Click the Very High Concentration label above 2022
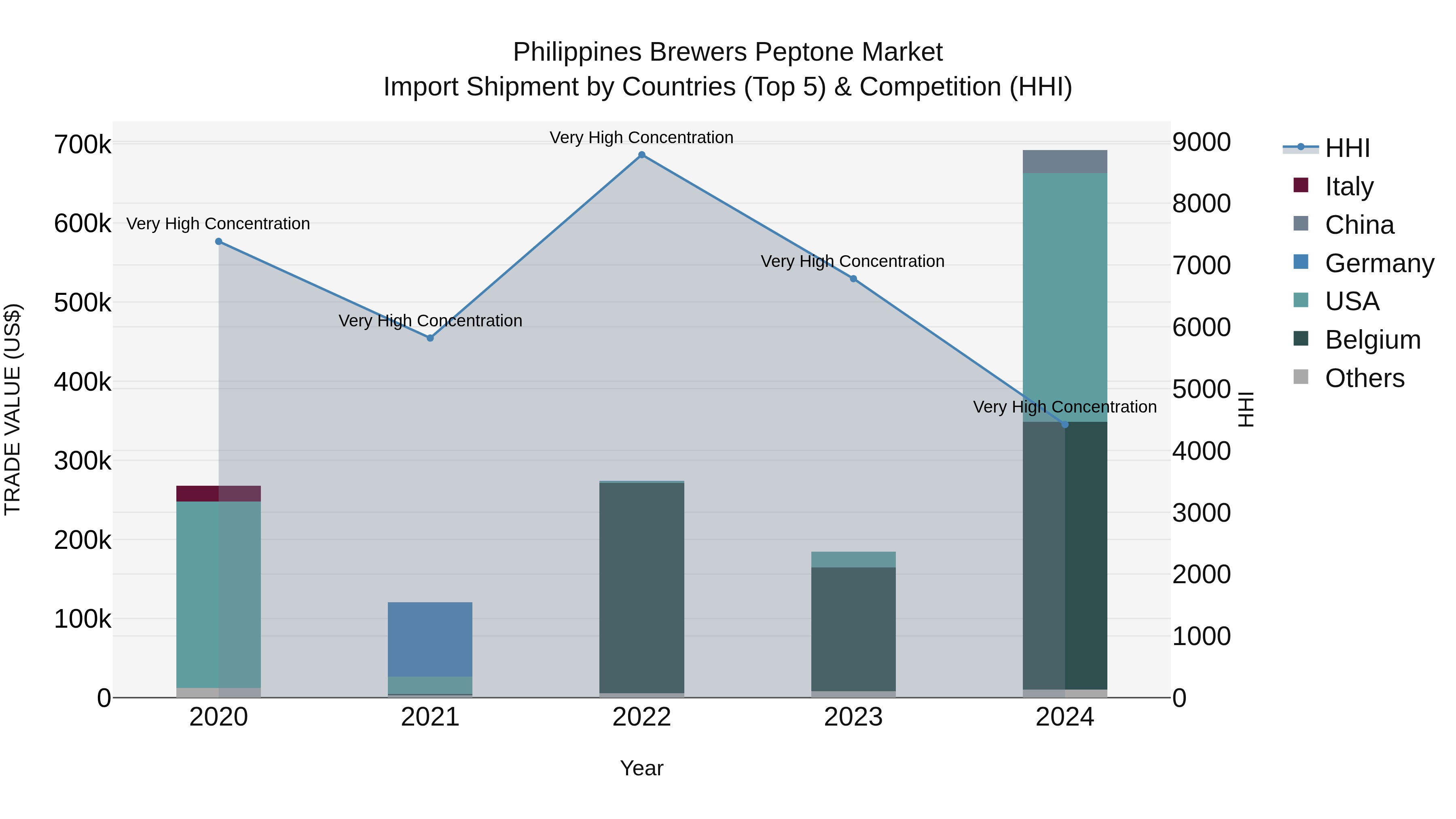This screenshot has width=1456, height=819. click(x=641, y=138)
